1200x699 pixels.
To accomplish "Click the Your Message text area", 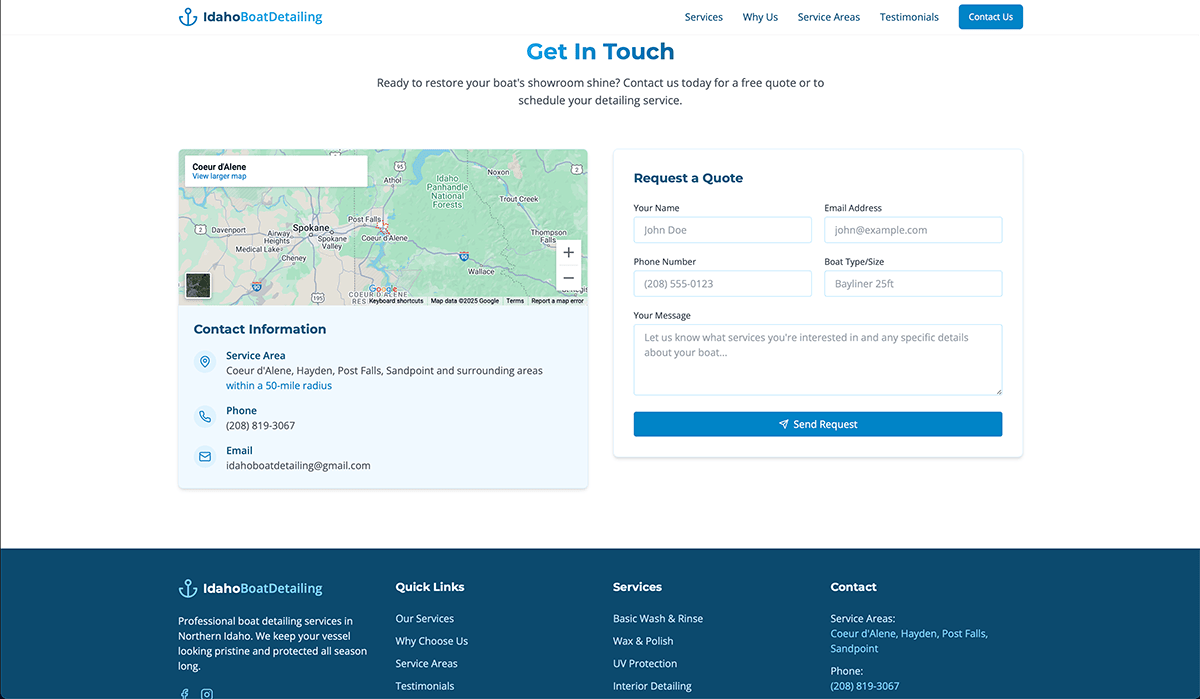I will (x=817, y=359).
